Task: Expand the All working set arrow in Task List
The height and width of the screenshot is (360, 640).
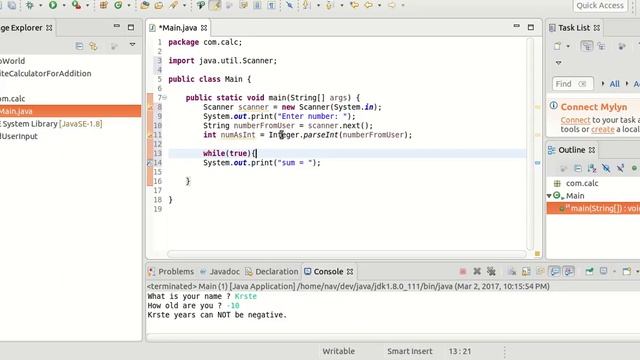Action: click(603, 84)
